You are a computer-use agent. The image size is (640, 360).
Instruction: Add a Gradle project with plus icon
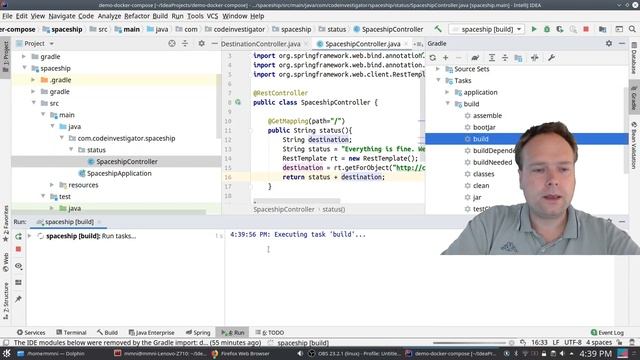446,58
